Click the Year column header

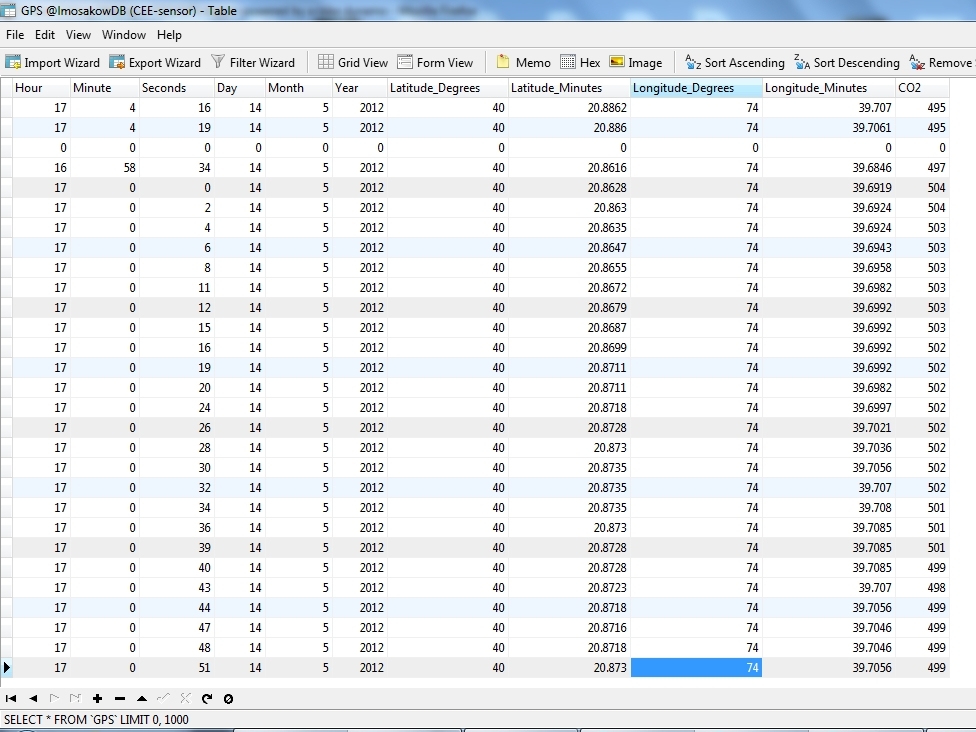click(x=360, y=88)
